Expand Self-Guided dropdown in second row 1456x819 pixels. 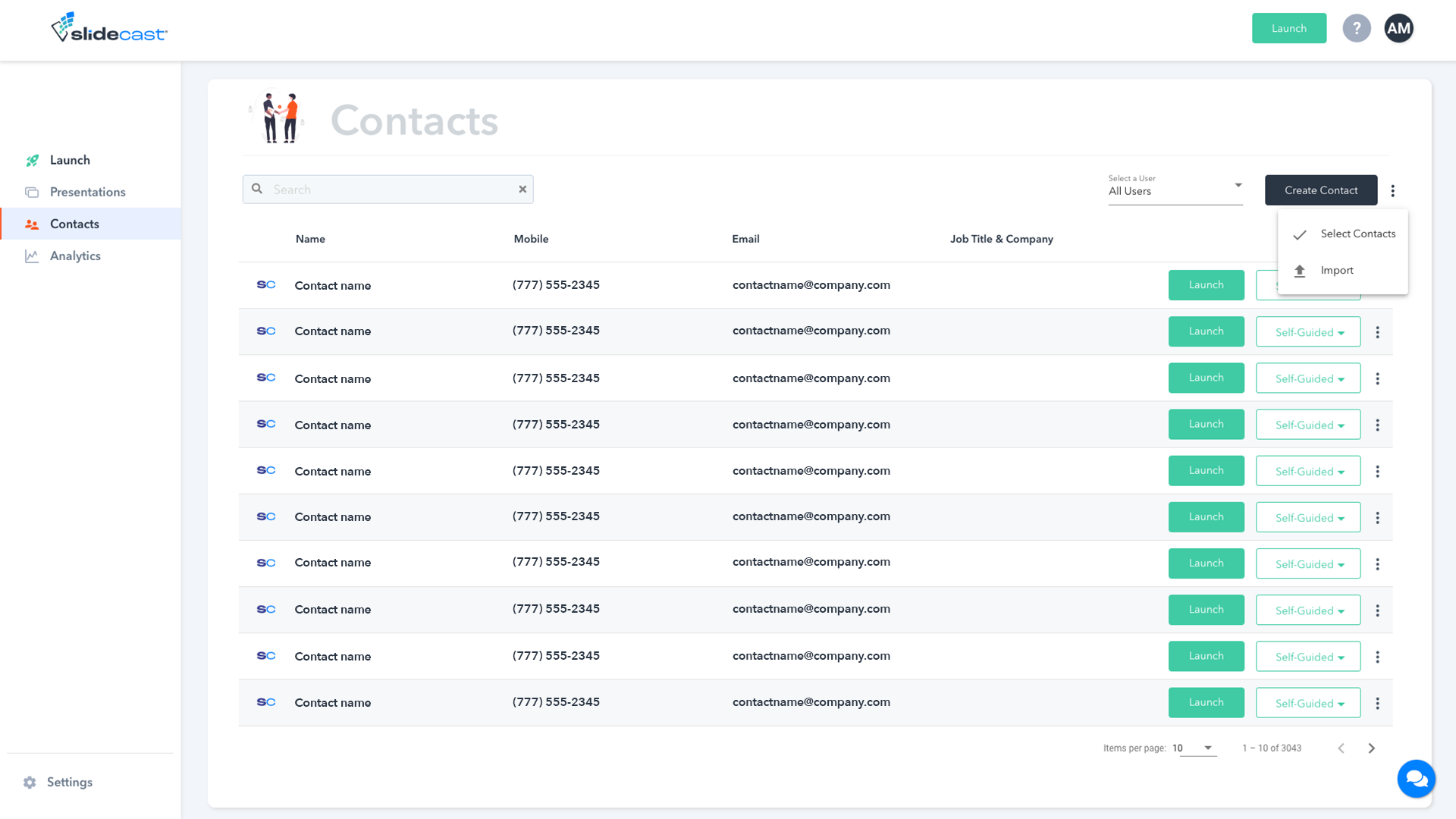click(1308, 332)
